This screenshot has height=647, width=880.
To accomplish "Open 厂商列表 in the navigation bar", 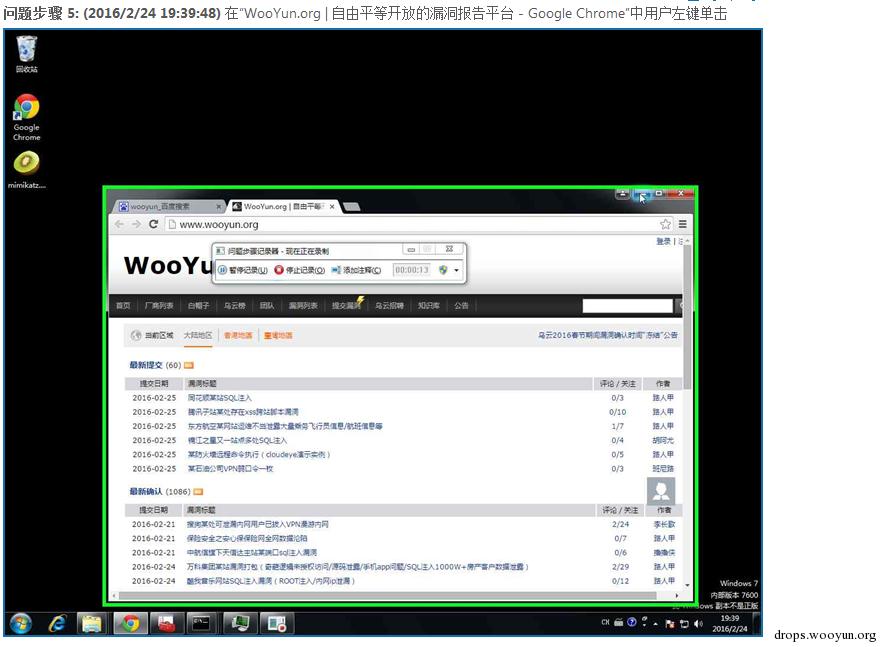I will (159, 305).
